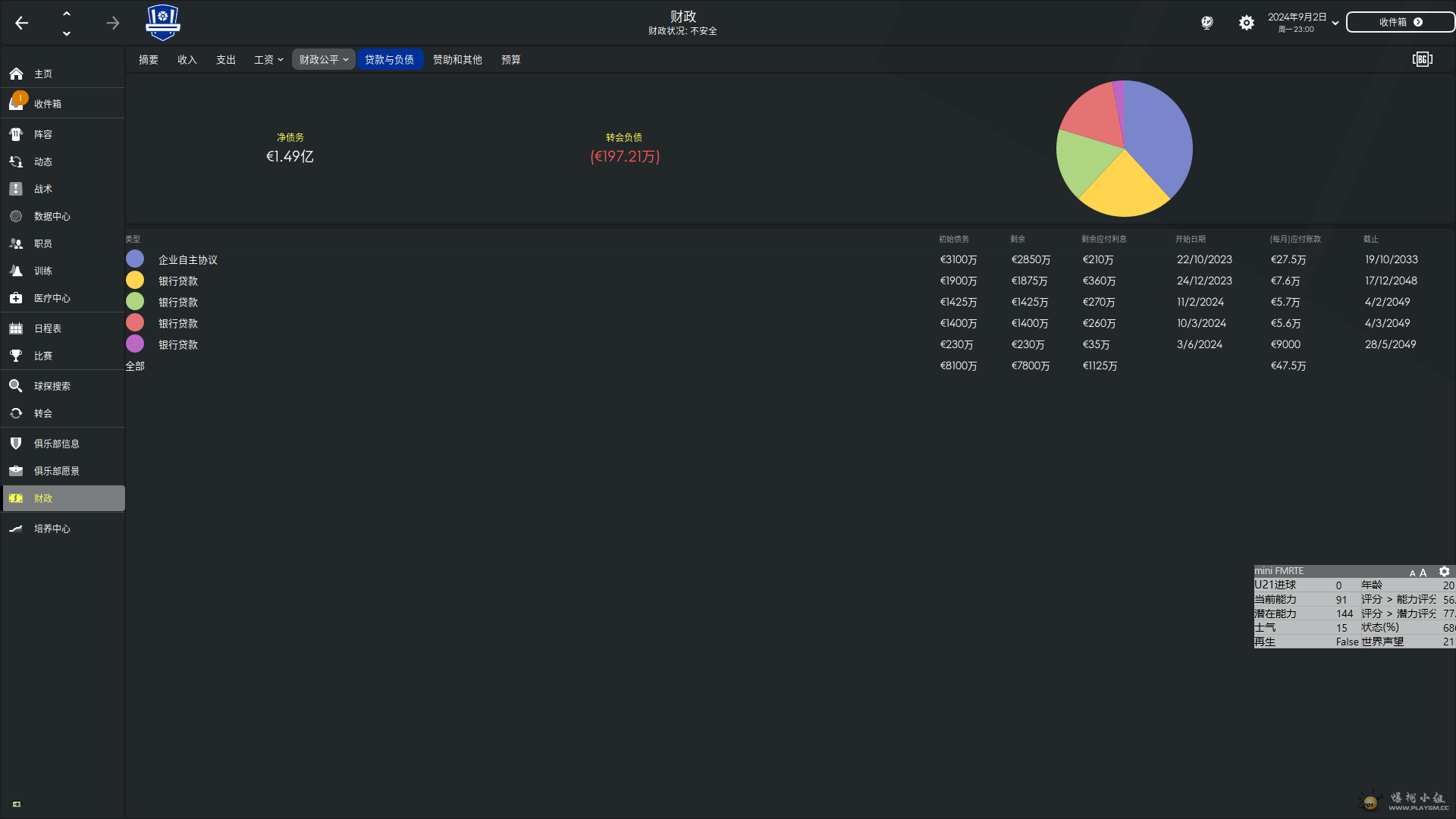Viewport: 1456px width, 819px height.
Task: Click 潜在能力 row in mini FMRTE
Action: pyautogui.click(x=1354, y=613)
